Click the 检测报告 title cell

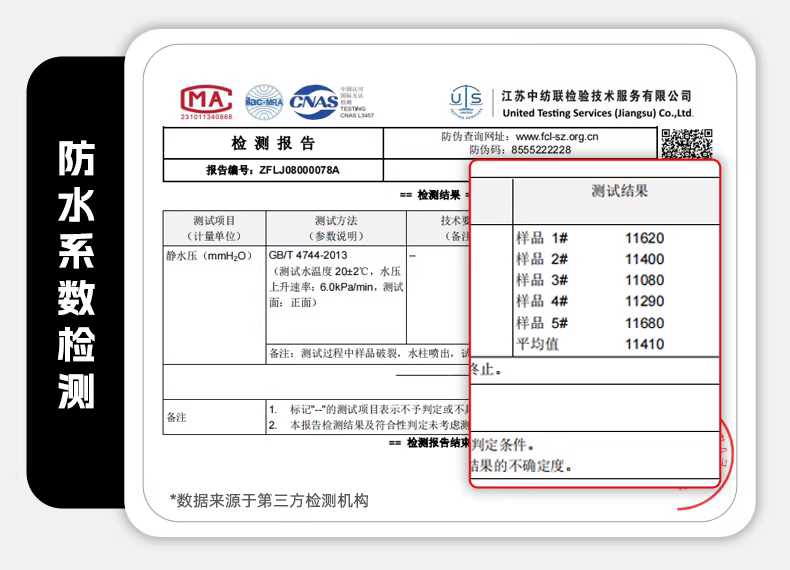point(272,143)
